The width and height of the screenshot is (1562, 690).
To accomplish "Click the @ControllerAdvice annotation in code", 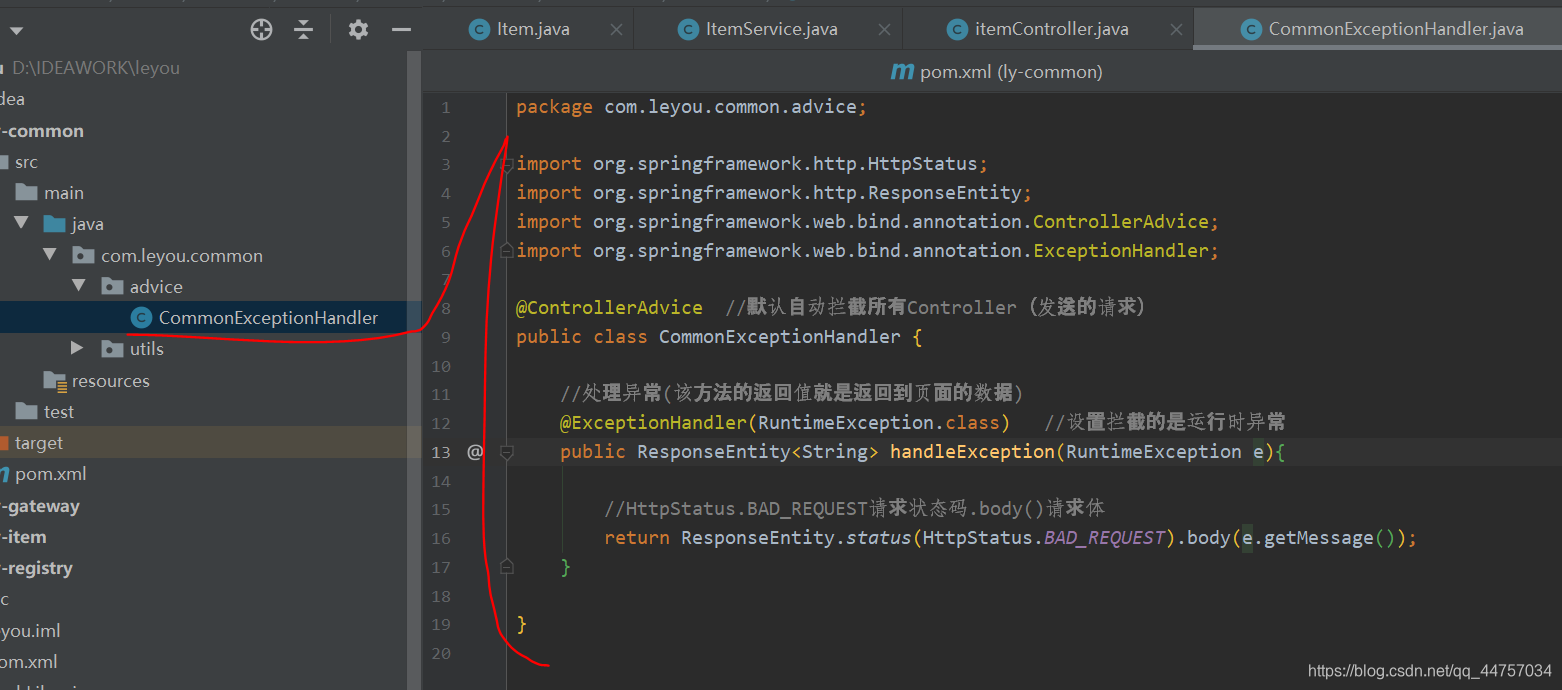I will pos(609,308).
